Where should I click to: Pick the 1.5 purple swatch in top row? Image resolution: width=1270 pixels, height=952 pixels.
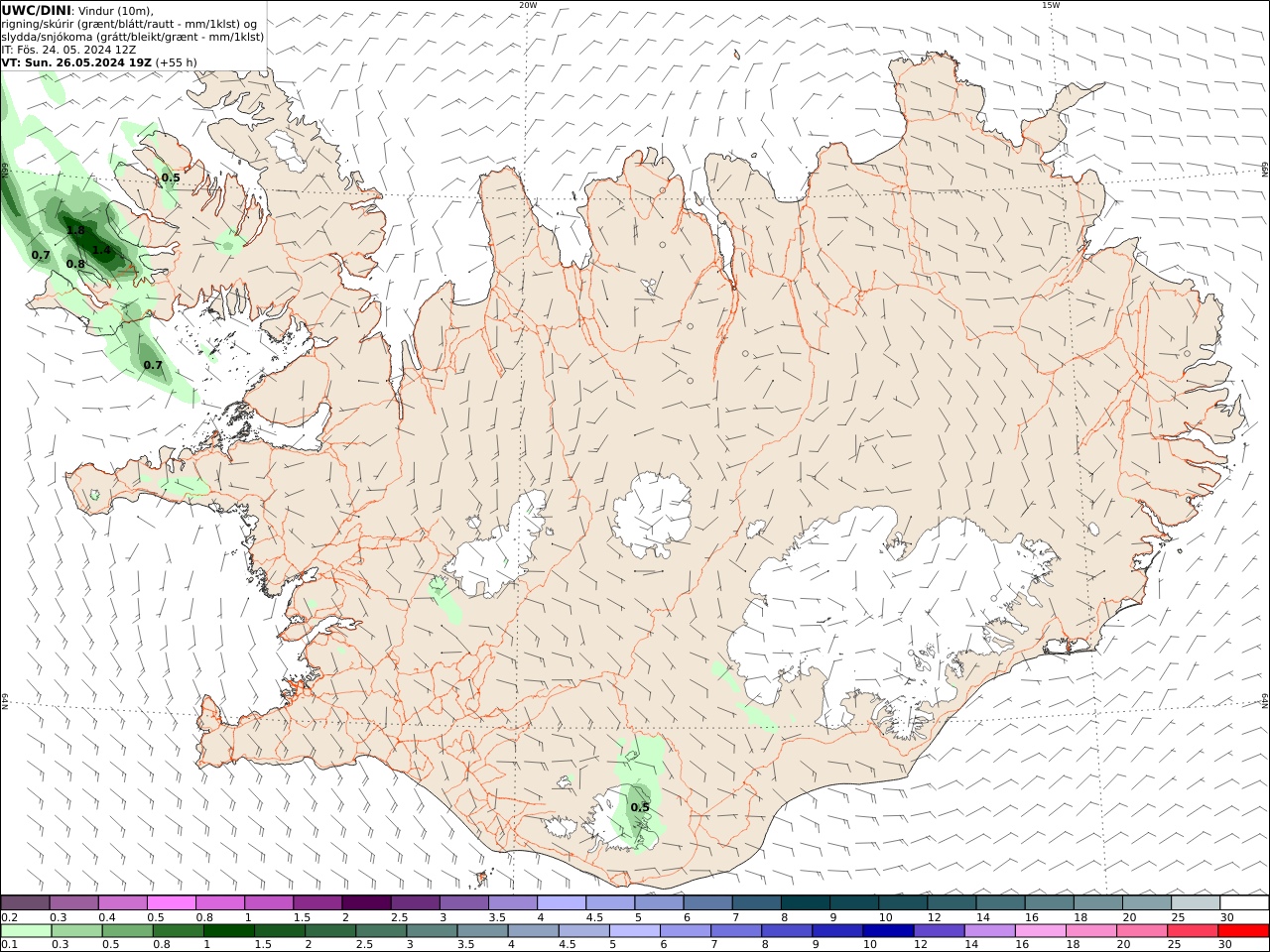pos(317,902)
